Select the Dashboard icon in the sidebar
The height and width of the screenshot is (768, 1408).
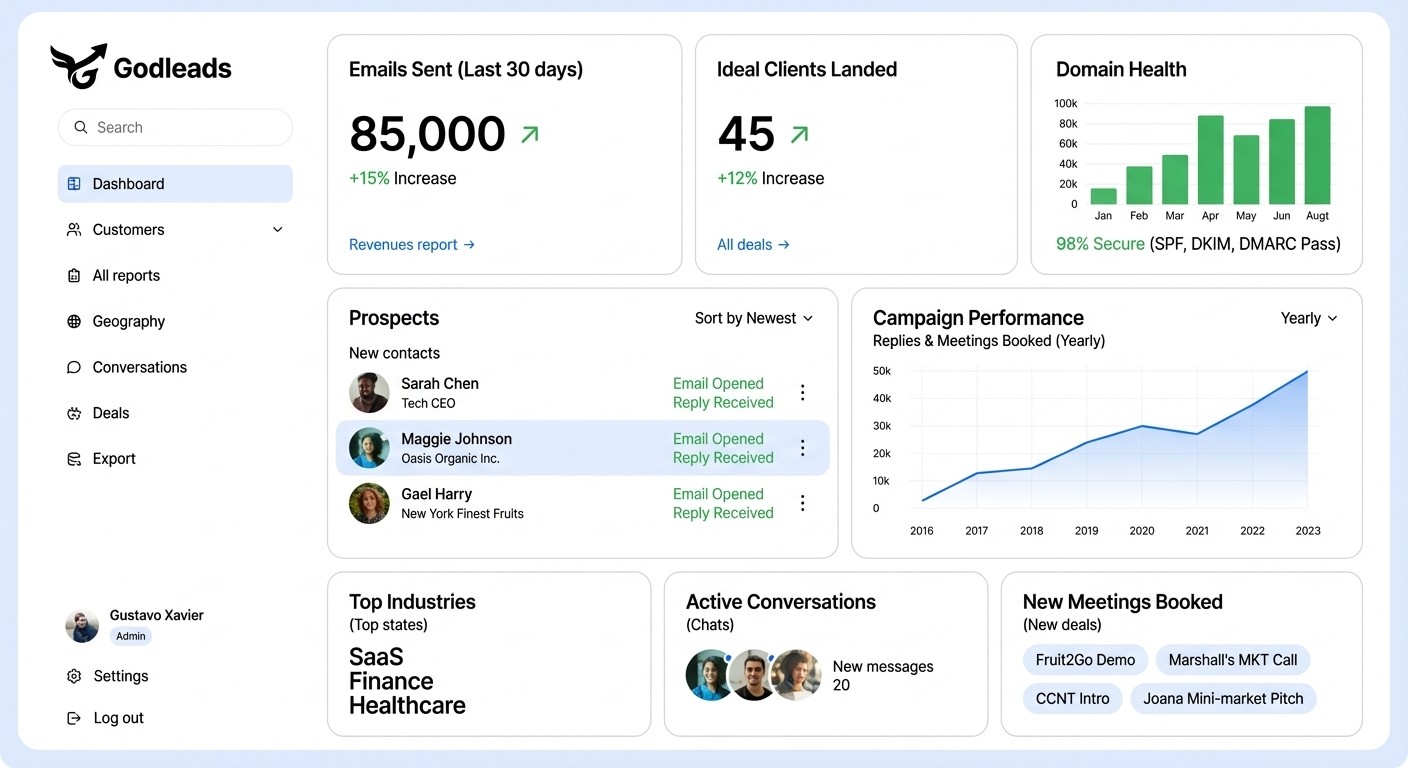coord(73,184)
